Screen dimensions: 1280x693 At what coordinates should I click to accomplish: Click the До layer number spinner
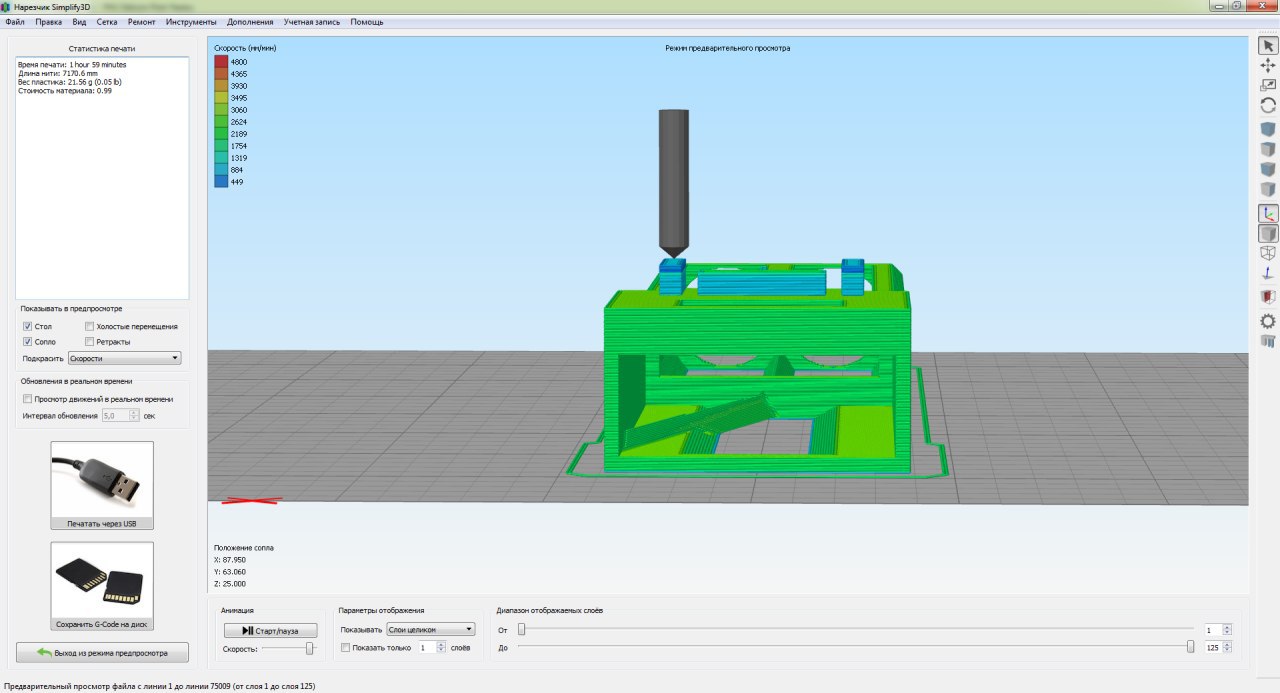pos(1219,648)
